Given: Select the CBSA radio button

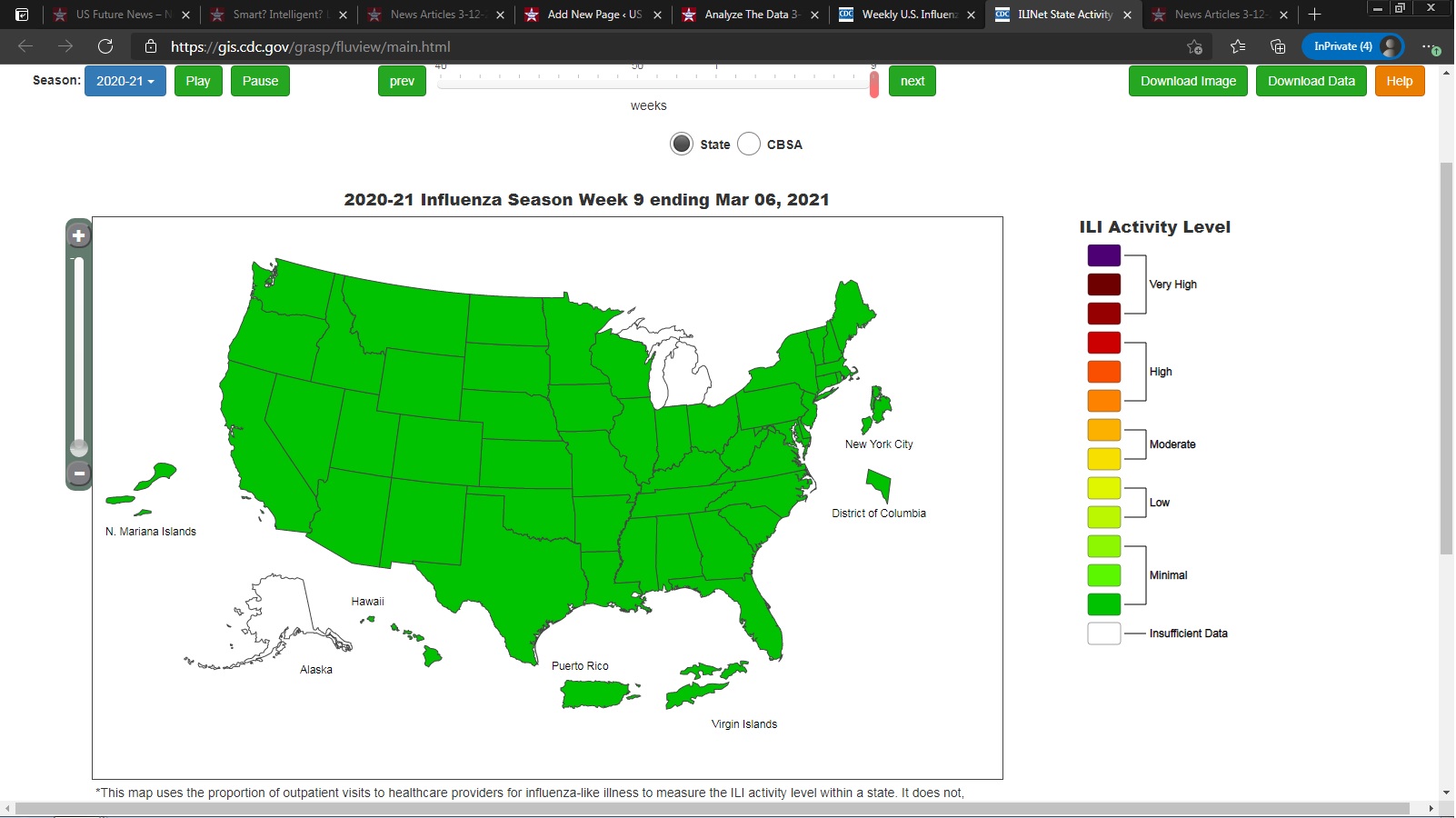Looking at the screenshot, I should coord(749,144).
